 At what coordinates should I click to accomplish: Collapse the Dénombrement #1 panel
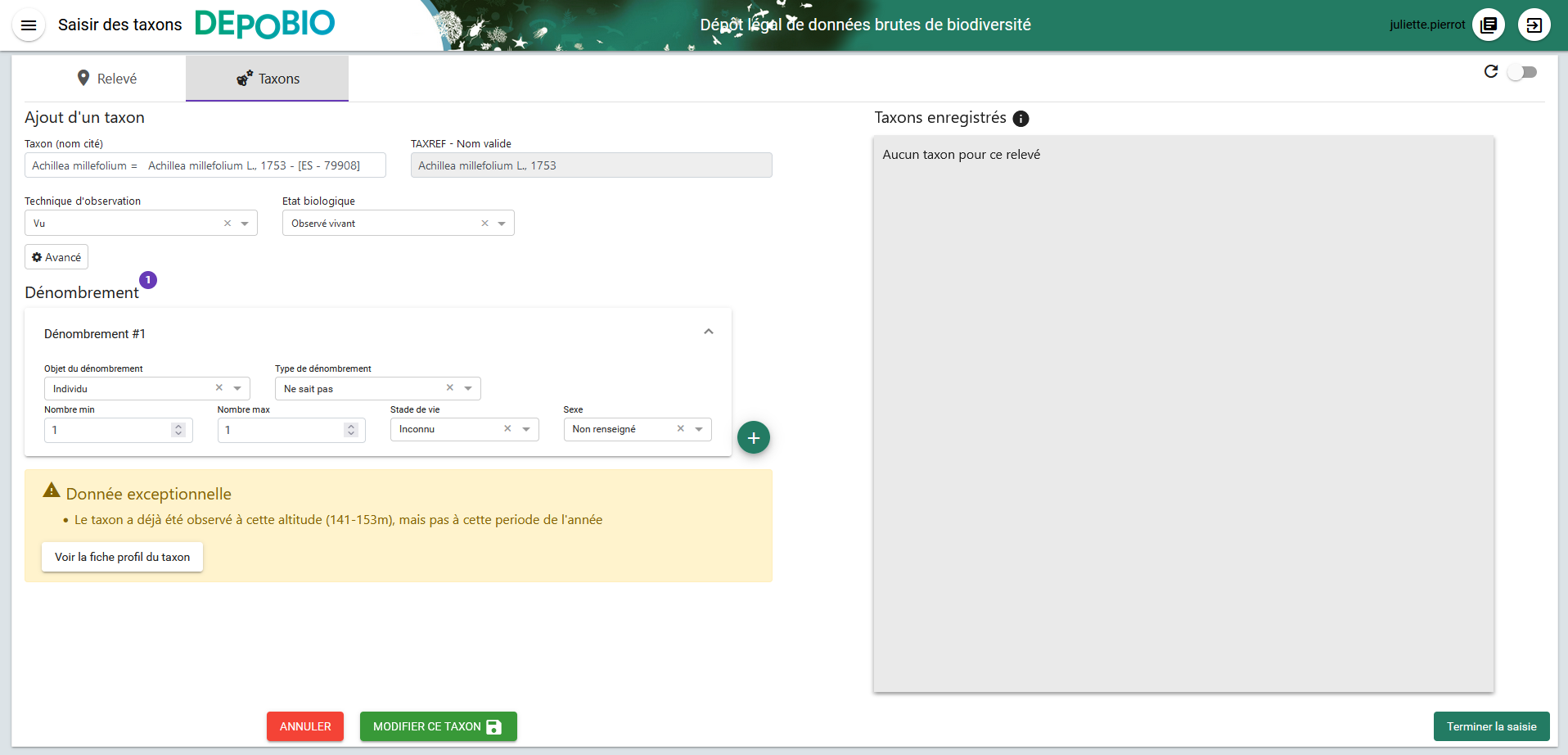709,332
